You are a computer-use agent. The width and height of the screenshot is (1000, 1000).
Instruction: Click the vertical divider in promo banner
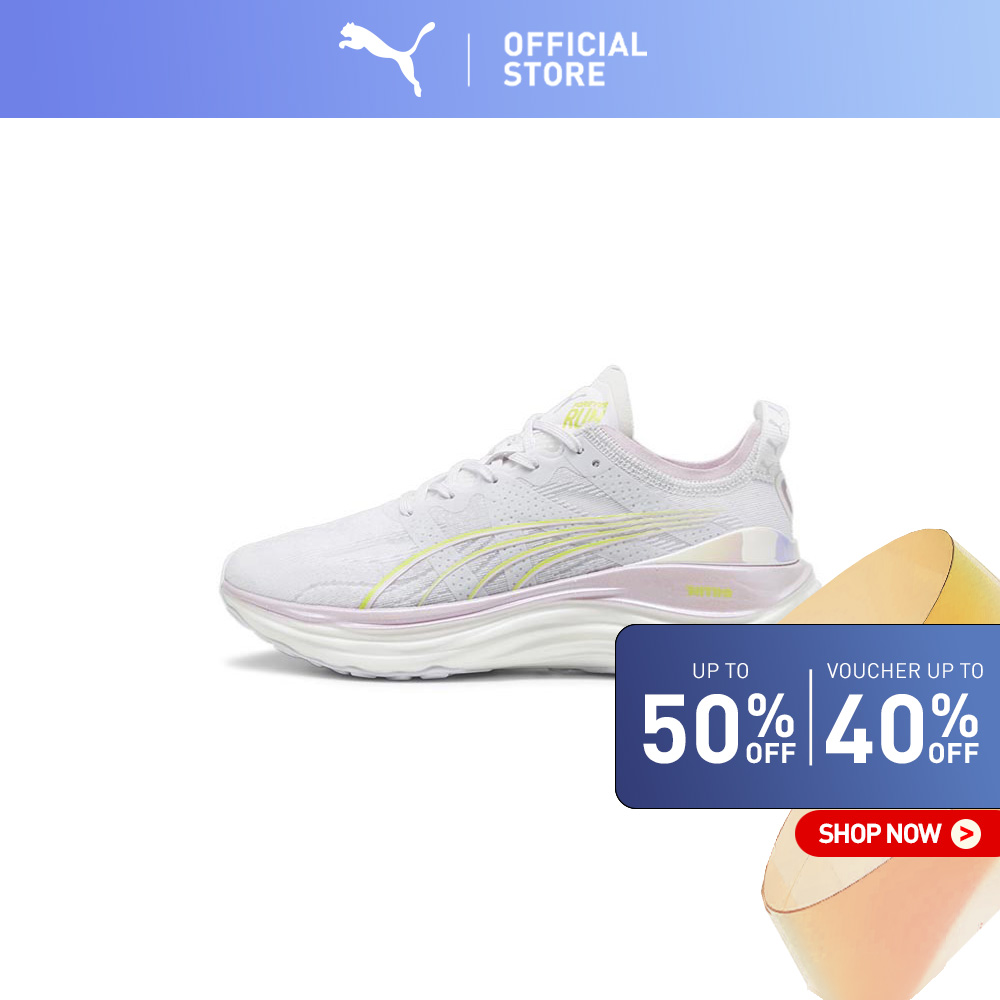coord(811,717)
